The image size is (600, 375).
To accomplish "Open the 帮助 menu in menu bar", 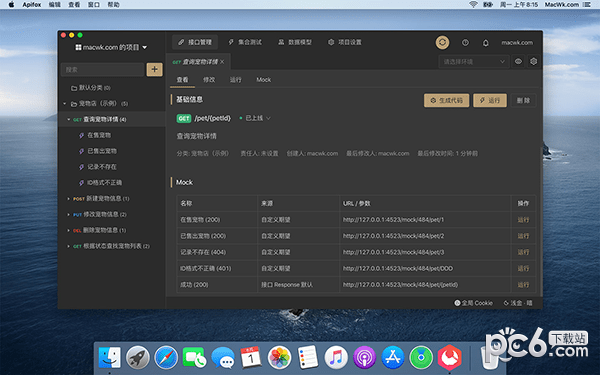I will coord(114,5).
